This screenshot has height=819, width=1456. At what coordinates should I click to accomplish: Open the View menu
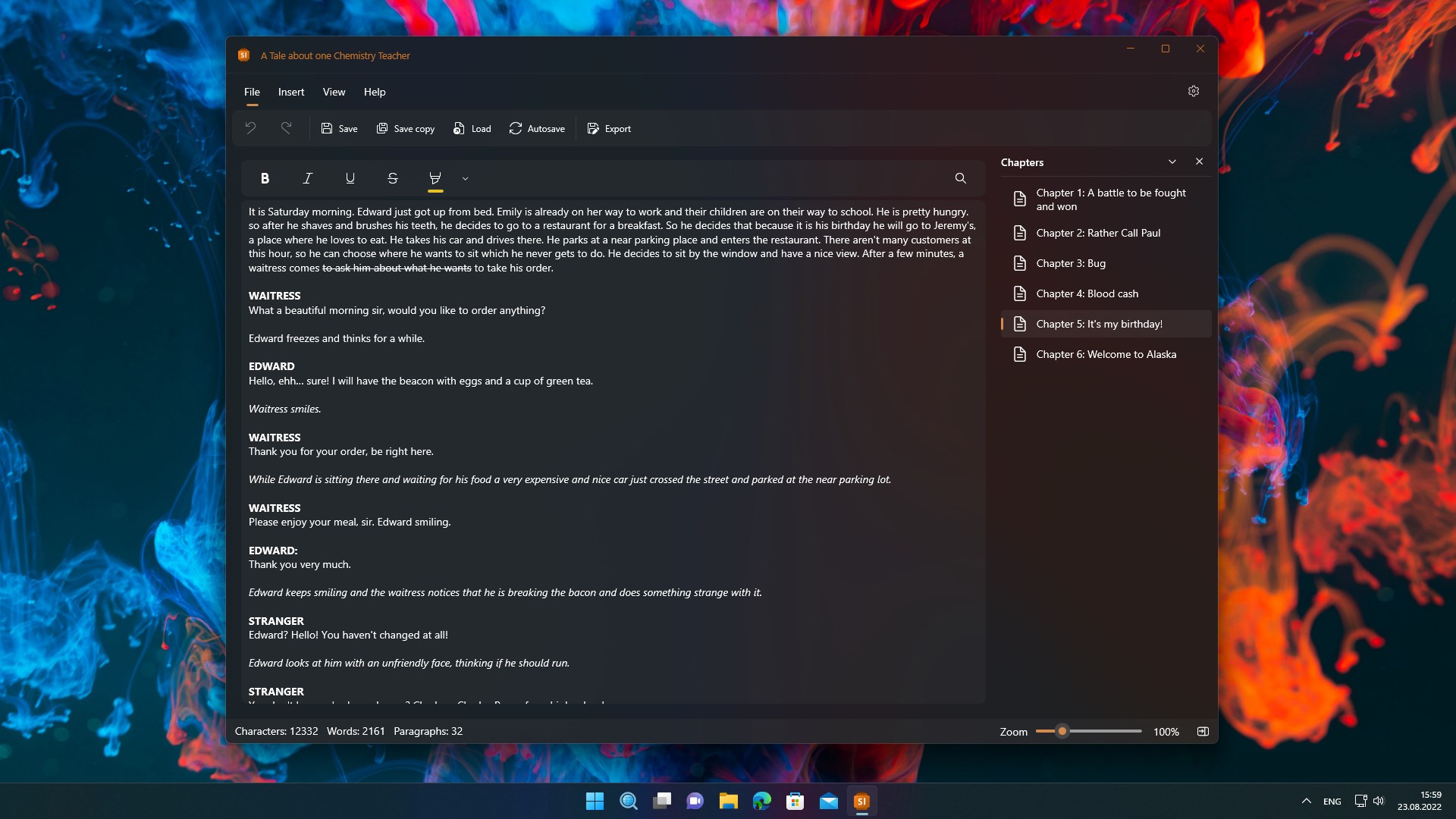334,92
